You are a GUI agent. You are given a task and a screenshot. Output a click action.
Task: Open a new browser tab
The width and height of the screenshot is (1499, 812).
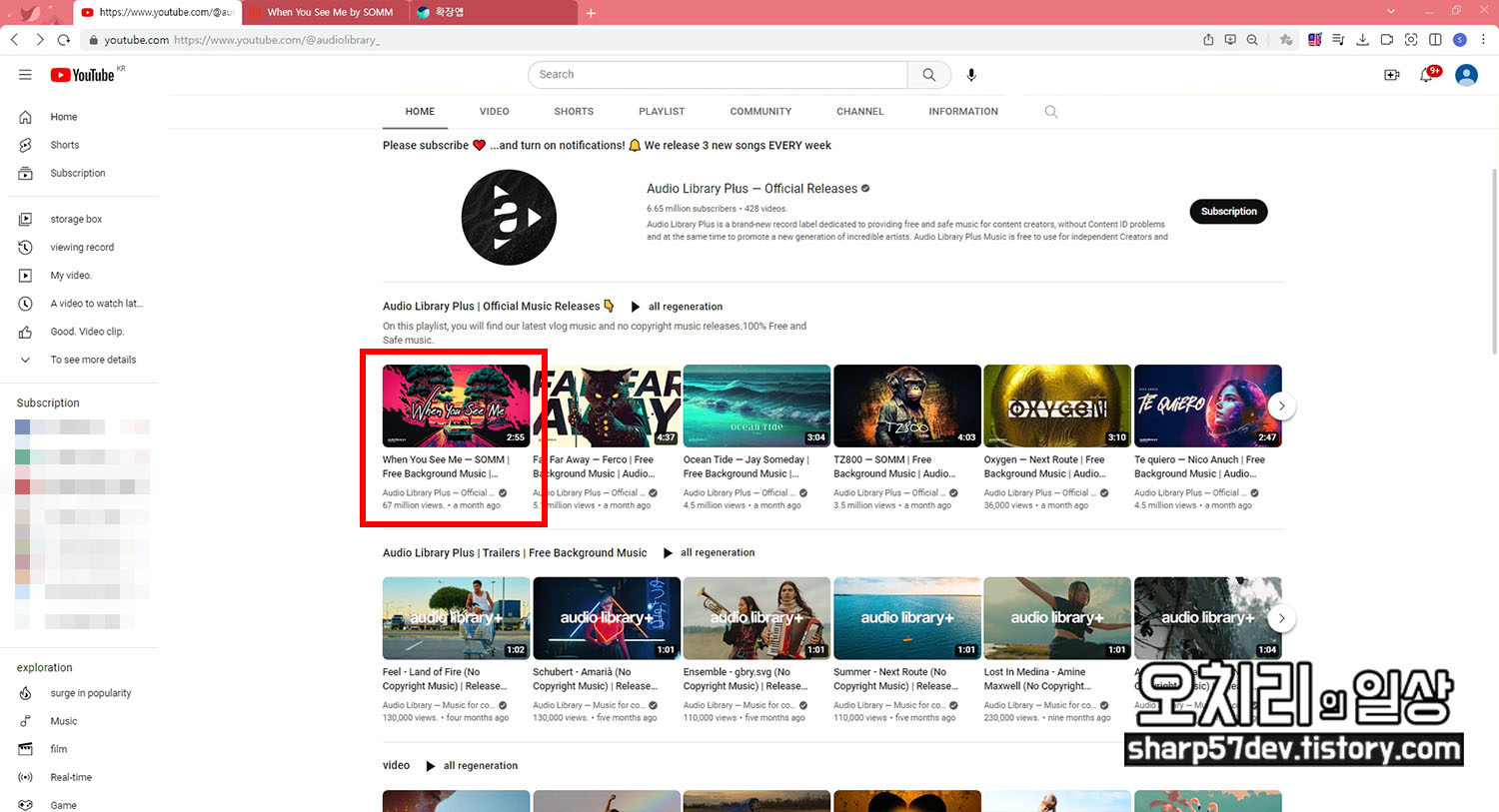[591, 13]
